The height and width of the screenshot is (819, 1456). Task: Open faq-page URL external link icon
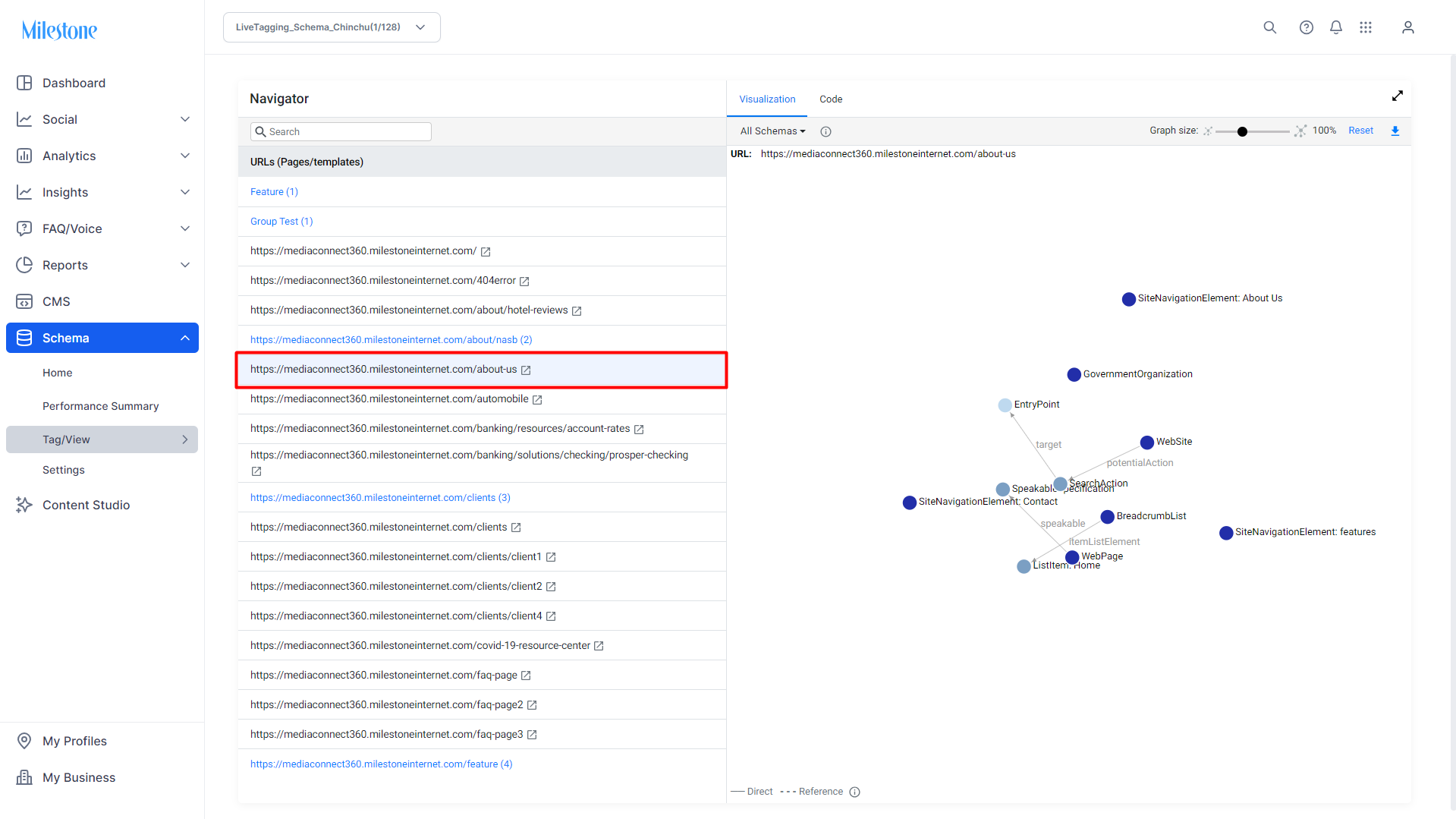pyautogui.click(x=526, y=676)
